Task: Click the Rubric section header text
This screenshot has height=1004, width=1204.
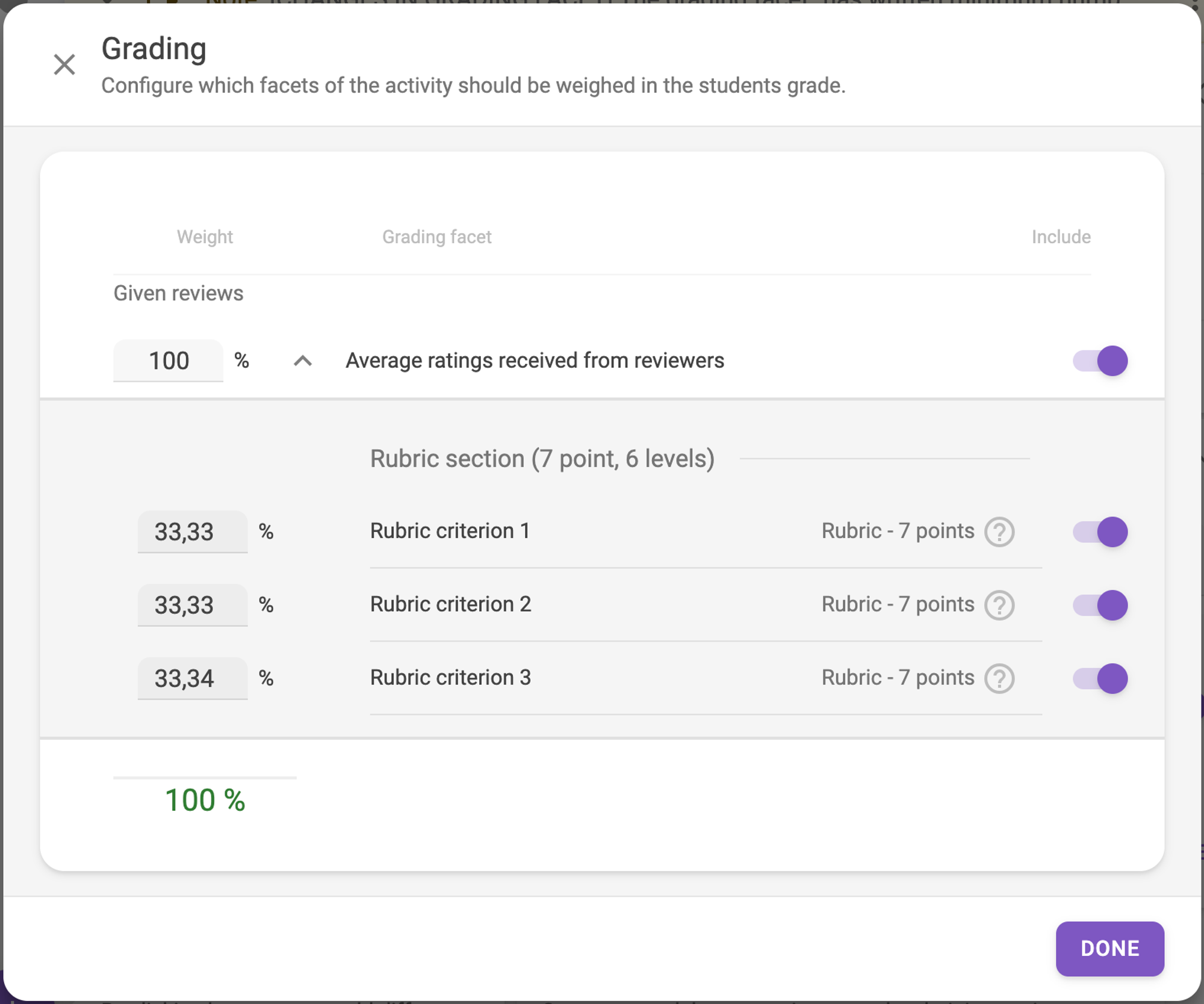Action: pos(542,459)
